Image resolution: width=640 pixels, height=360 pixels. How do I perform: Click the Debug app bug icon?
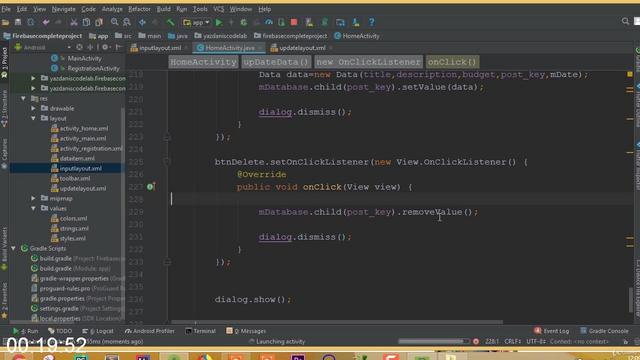pos(244,22)
